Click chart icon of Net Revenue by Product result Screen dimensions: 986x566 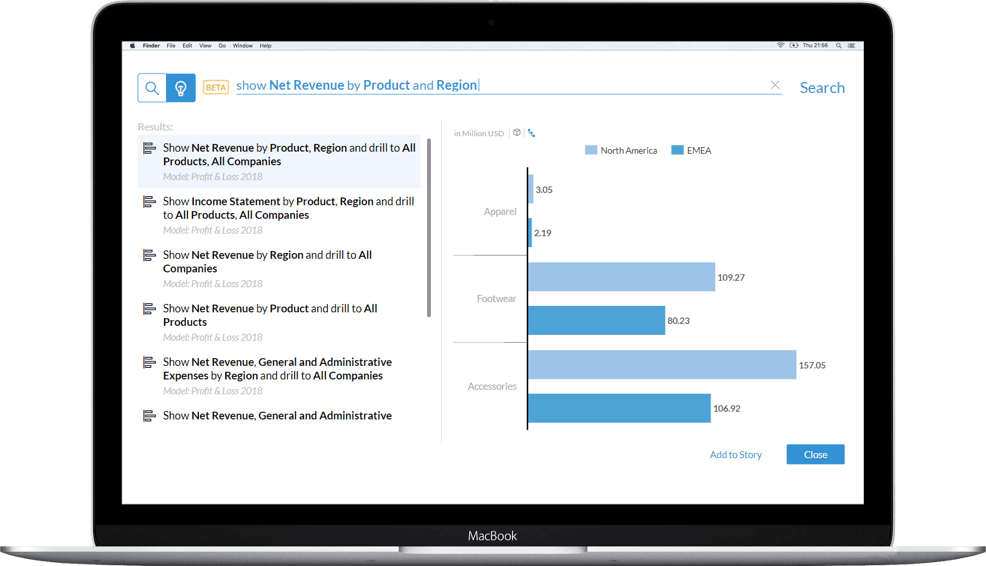click(150, 309)
